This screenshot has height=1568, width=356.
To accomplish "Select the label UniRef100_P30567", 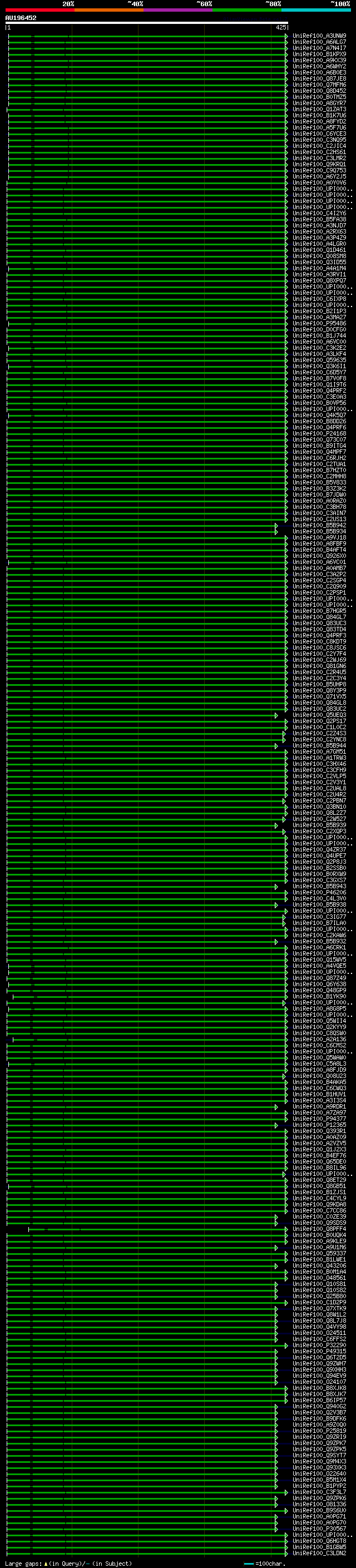I will coord(319,1529).
